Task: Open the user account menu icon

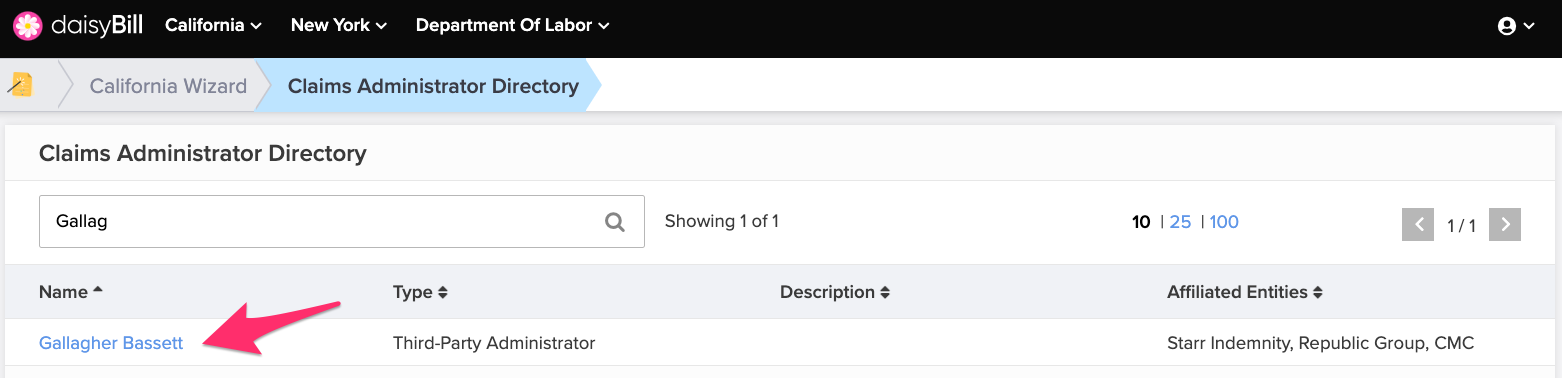Action: tap(1516, 27)
